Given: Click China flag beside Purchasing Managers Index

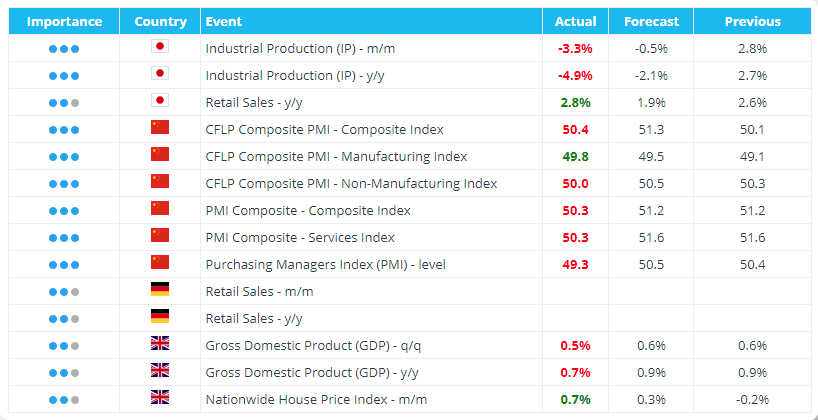Looking at the screenshot, I should pos(159,263).
